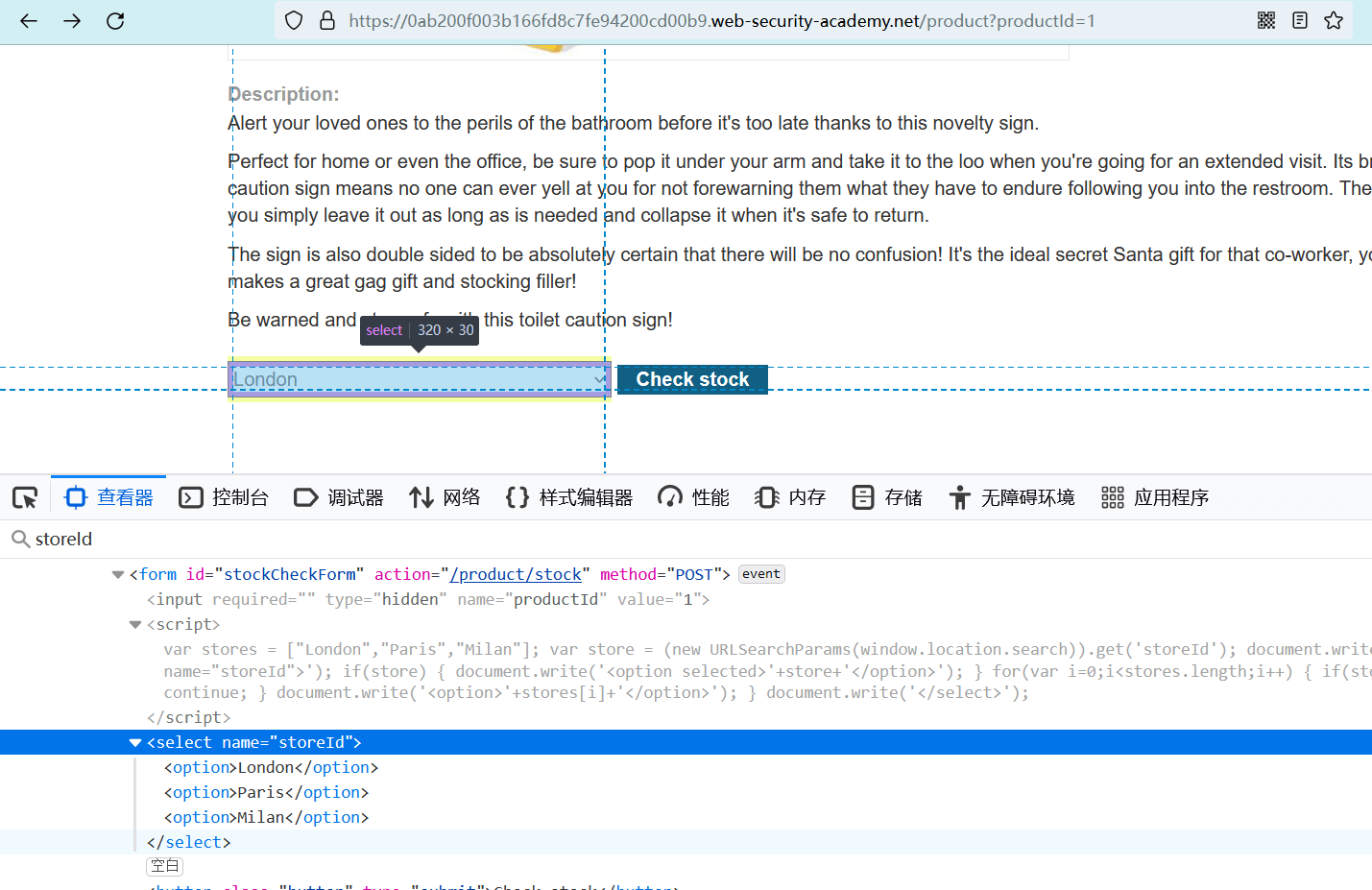Viewport: 1372px width, 890px height.
Task: Collapse the stockCheckForm form node
Action: coord(118,575)
